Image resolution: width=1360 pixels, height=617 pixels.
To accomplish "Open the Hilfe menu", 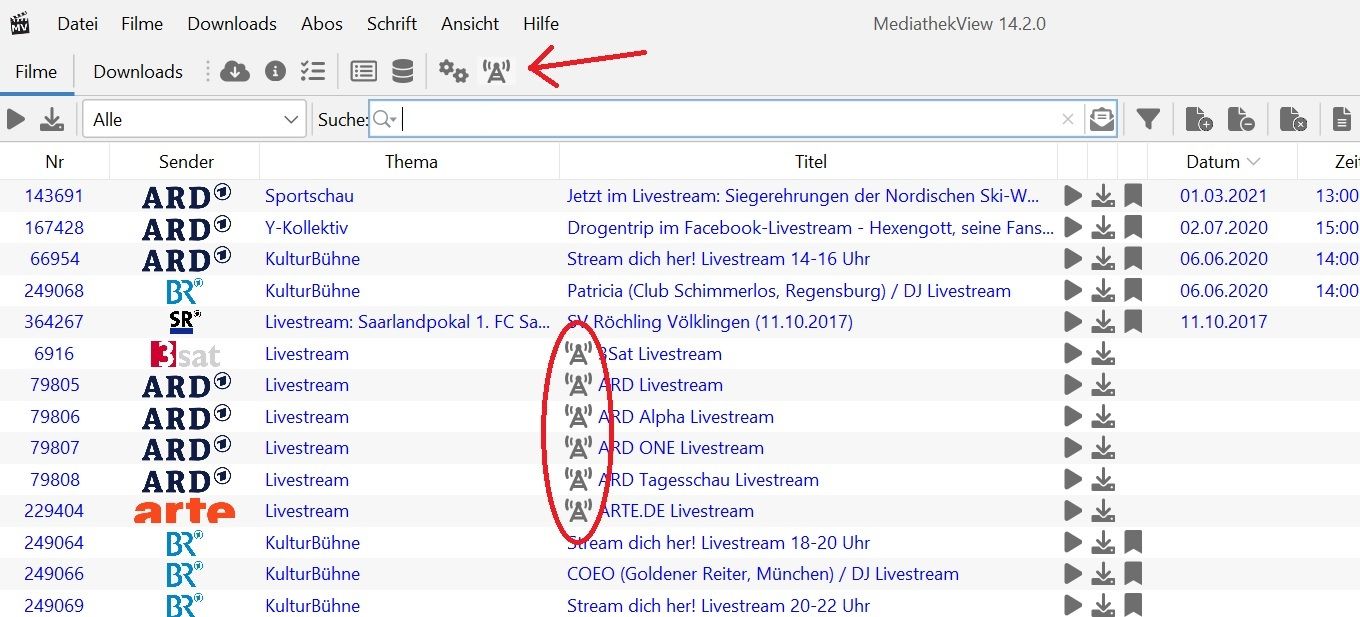I will click(x=541, y=23).
